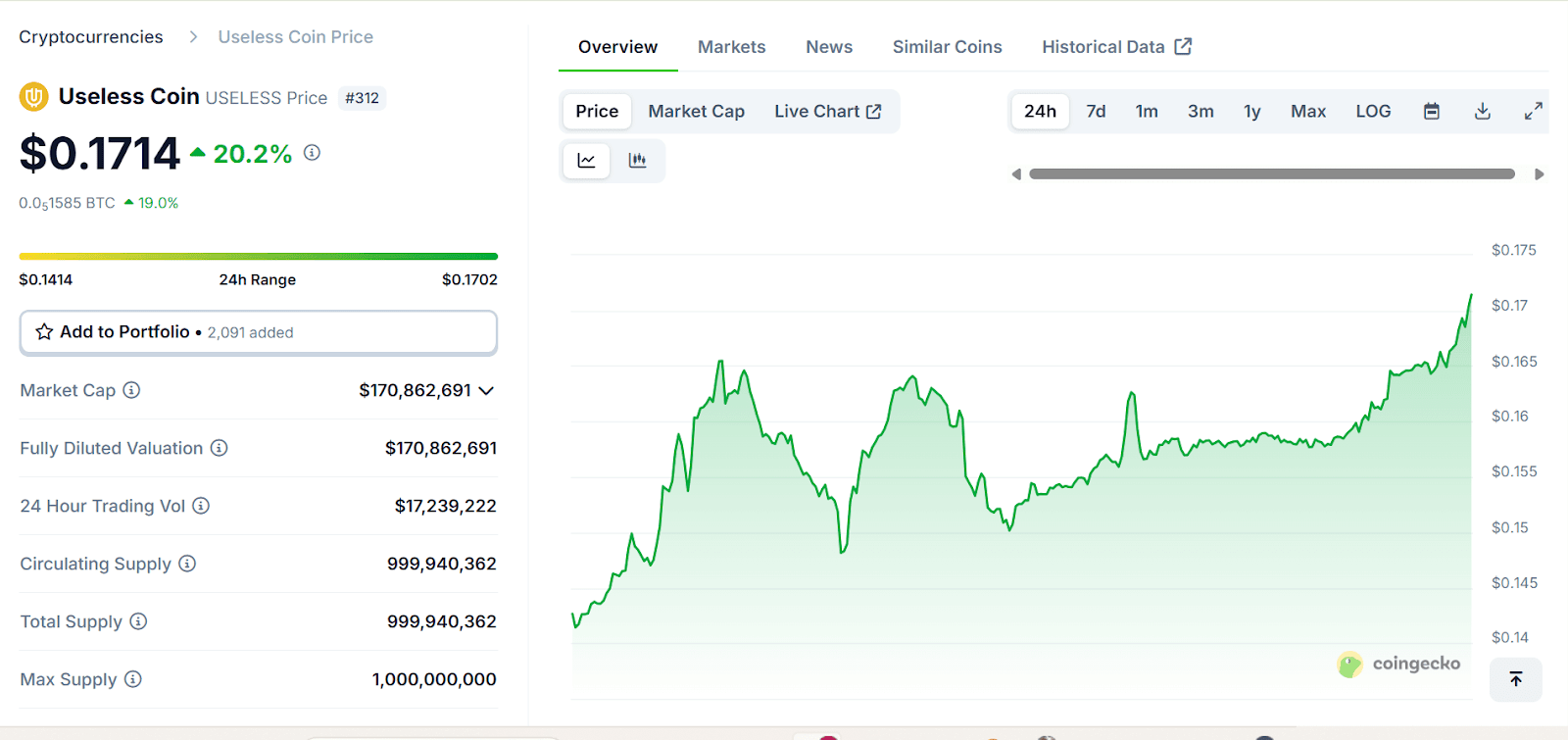Go to Cryptocurrencies breadcrumb link
The width and height of the screenshot is (1568, 740).
pos(91,37)
